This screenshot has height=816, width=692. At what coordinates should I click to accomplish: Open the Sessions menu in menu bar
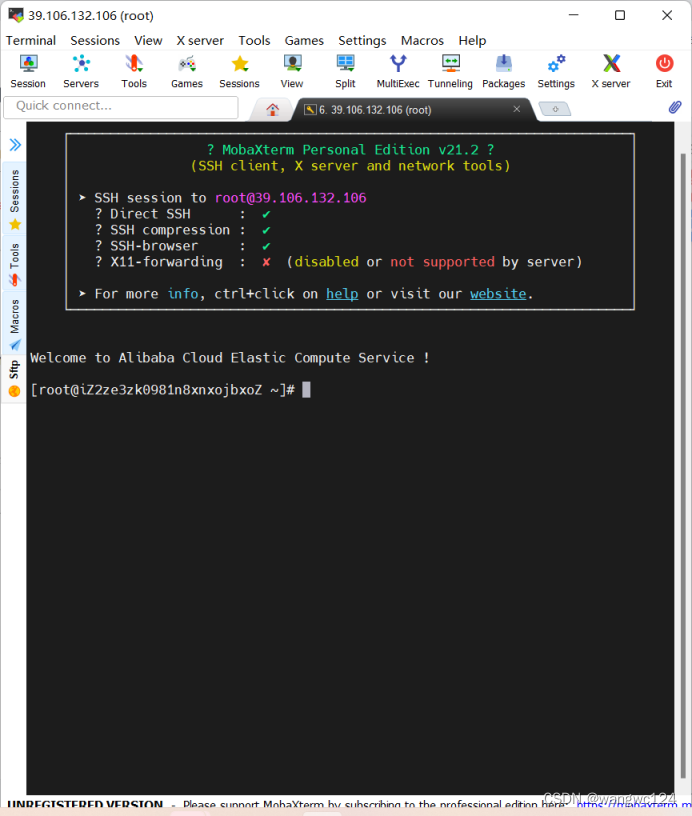tap(95, 41)
